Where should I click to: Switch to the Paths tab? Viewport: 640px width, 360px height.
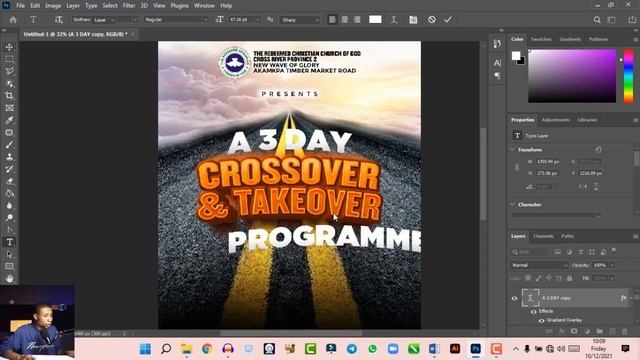[567, 236]
